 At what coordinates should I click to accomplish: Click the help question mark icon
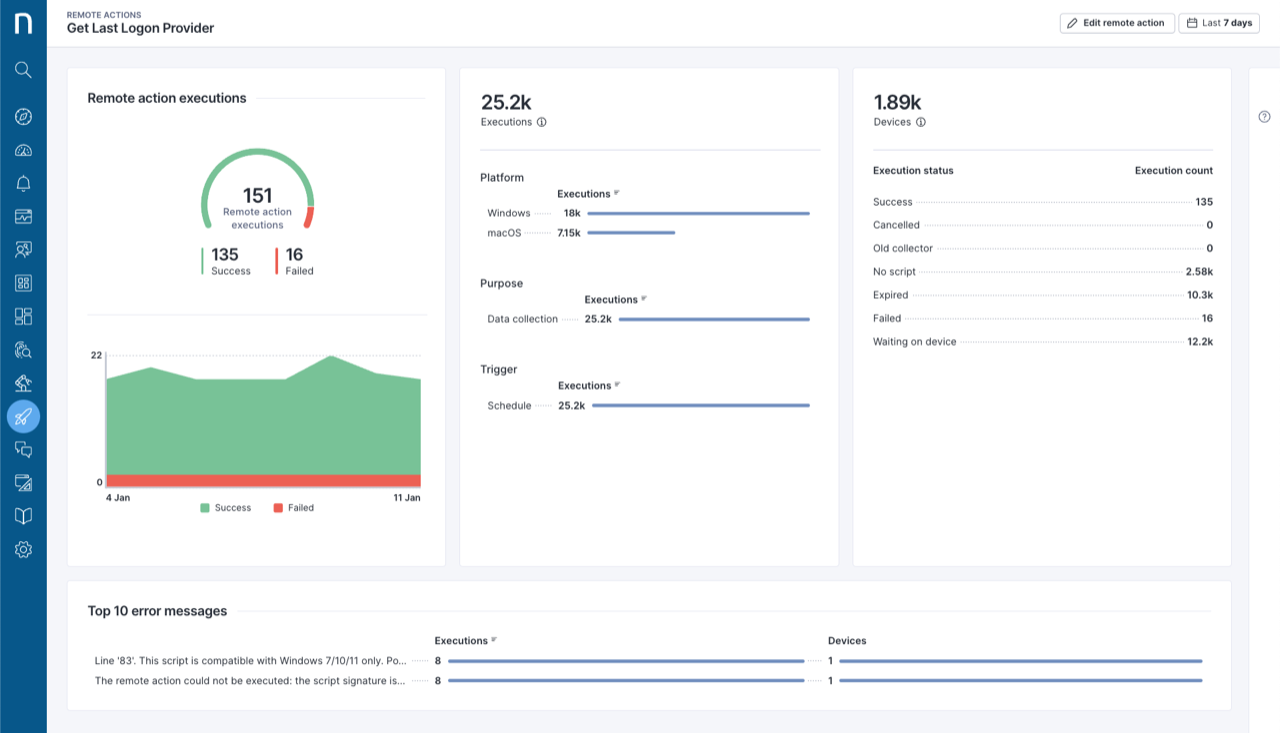coord(1264,117)
